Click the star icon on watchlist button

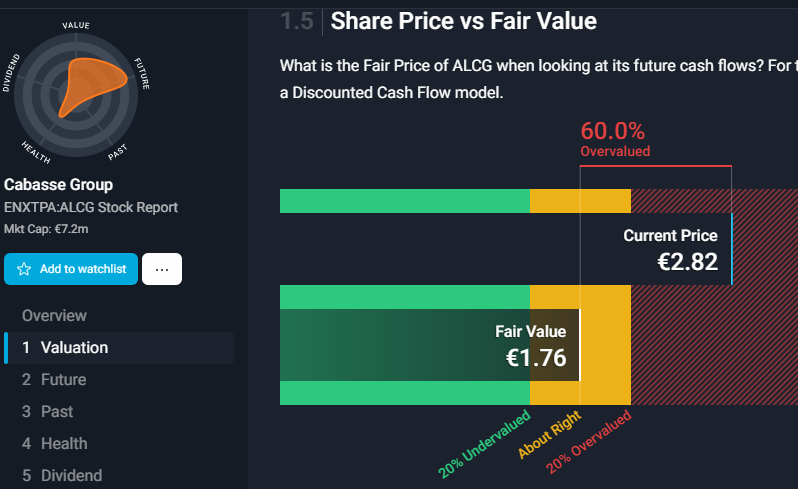24,269
